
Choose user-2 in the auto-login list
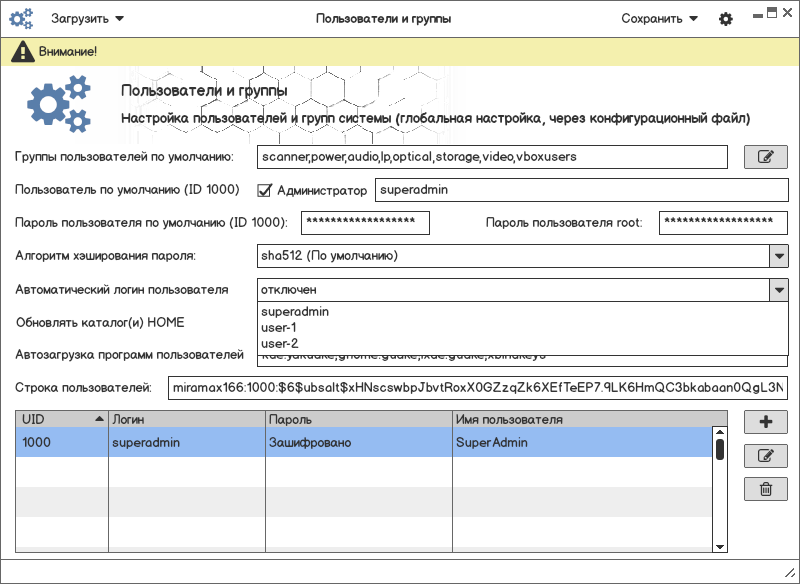coord(279,343)
